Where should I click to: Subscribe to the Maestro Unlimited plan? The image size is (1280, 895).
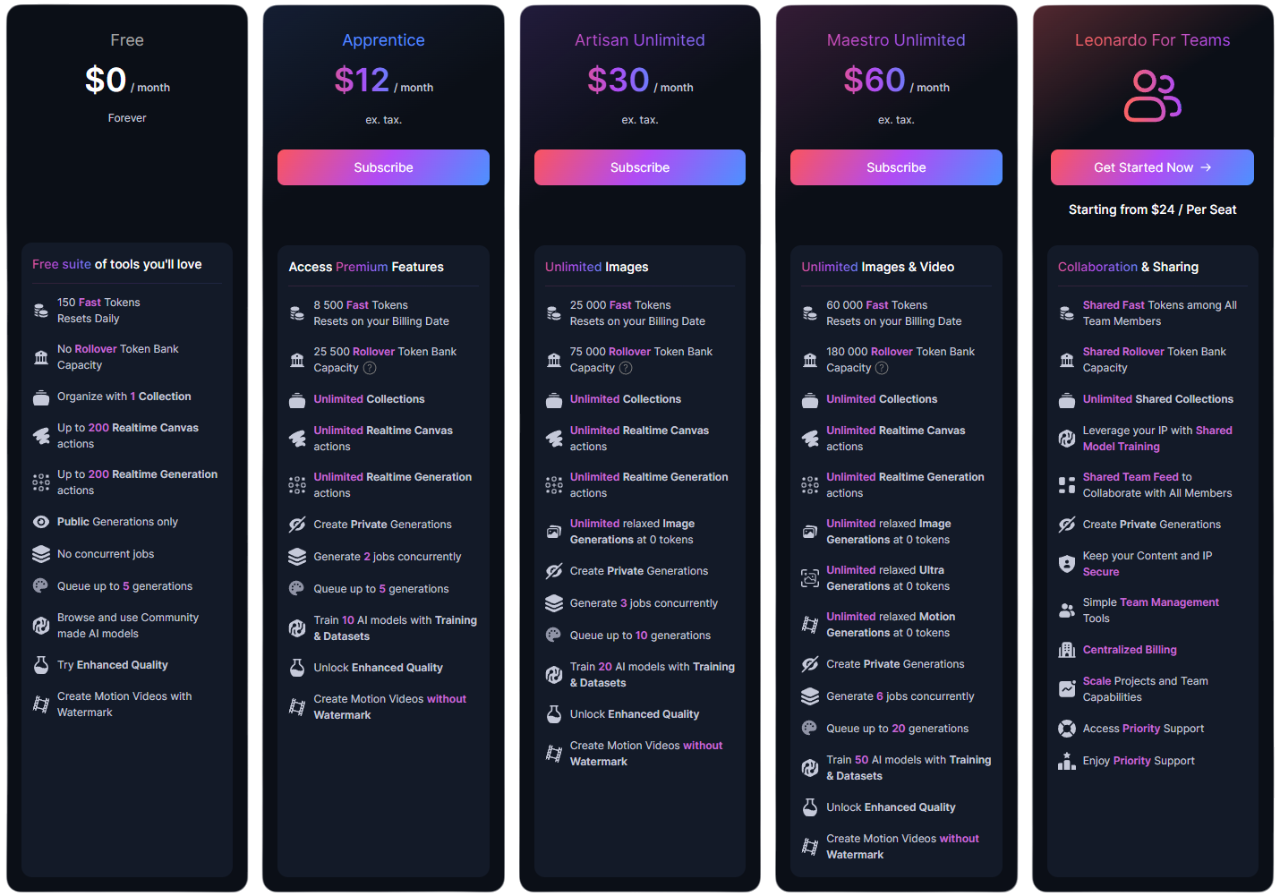[x=896, y=168]
